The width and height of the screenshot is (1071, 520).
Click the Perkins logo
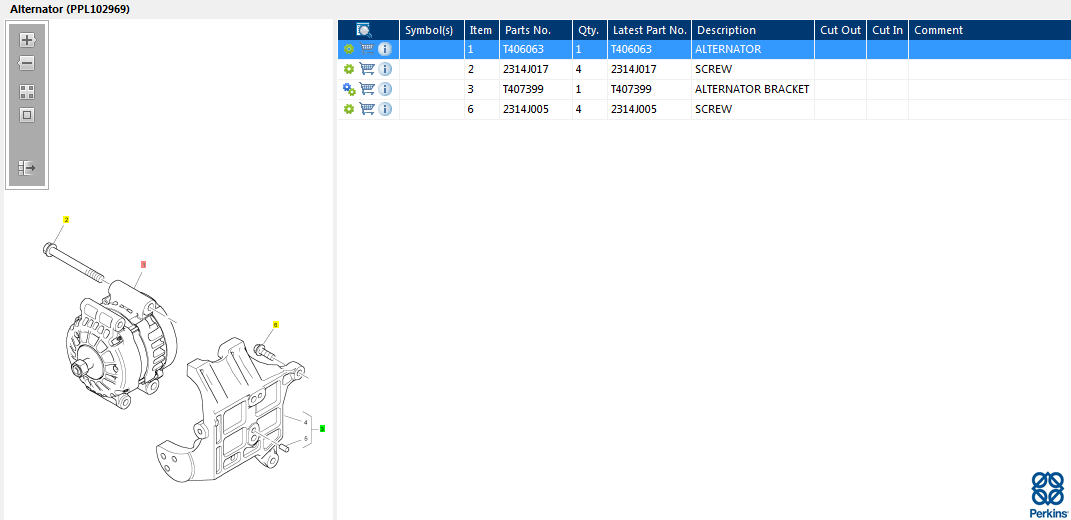(1048, 494)
